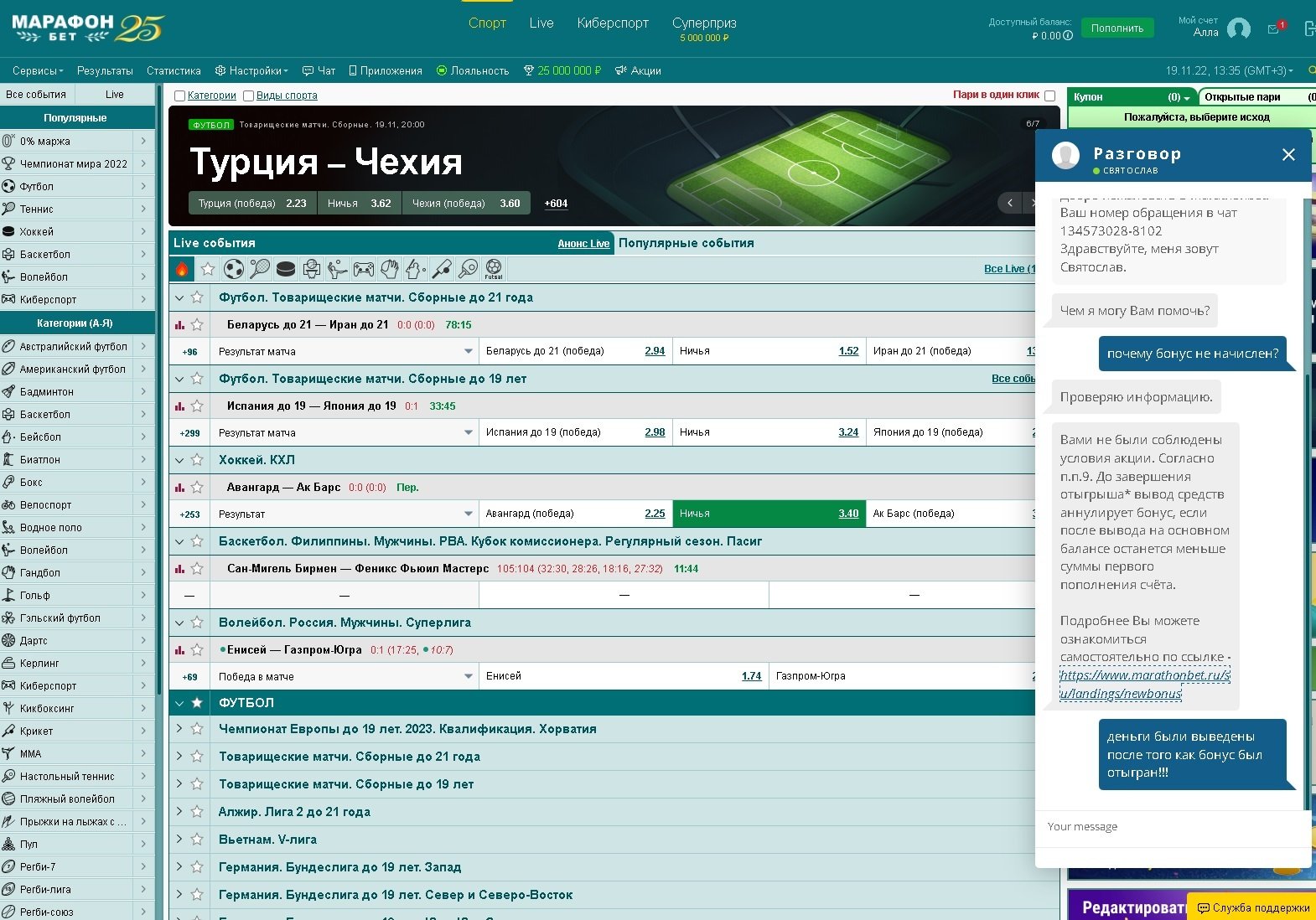Tick the Виды спорта checkbox

[248, 96]
